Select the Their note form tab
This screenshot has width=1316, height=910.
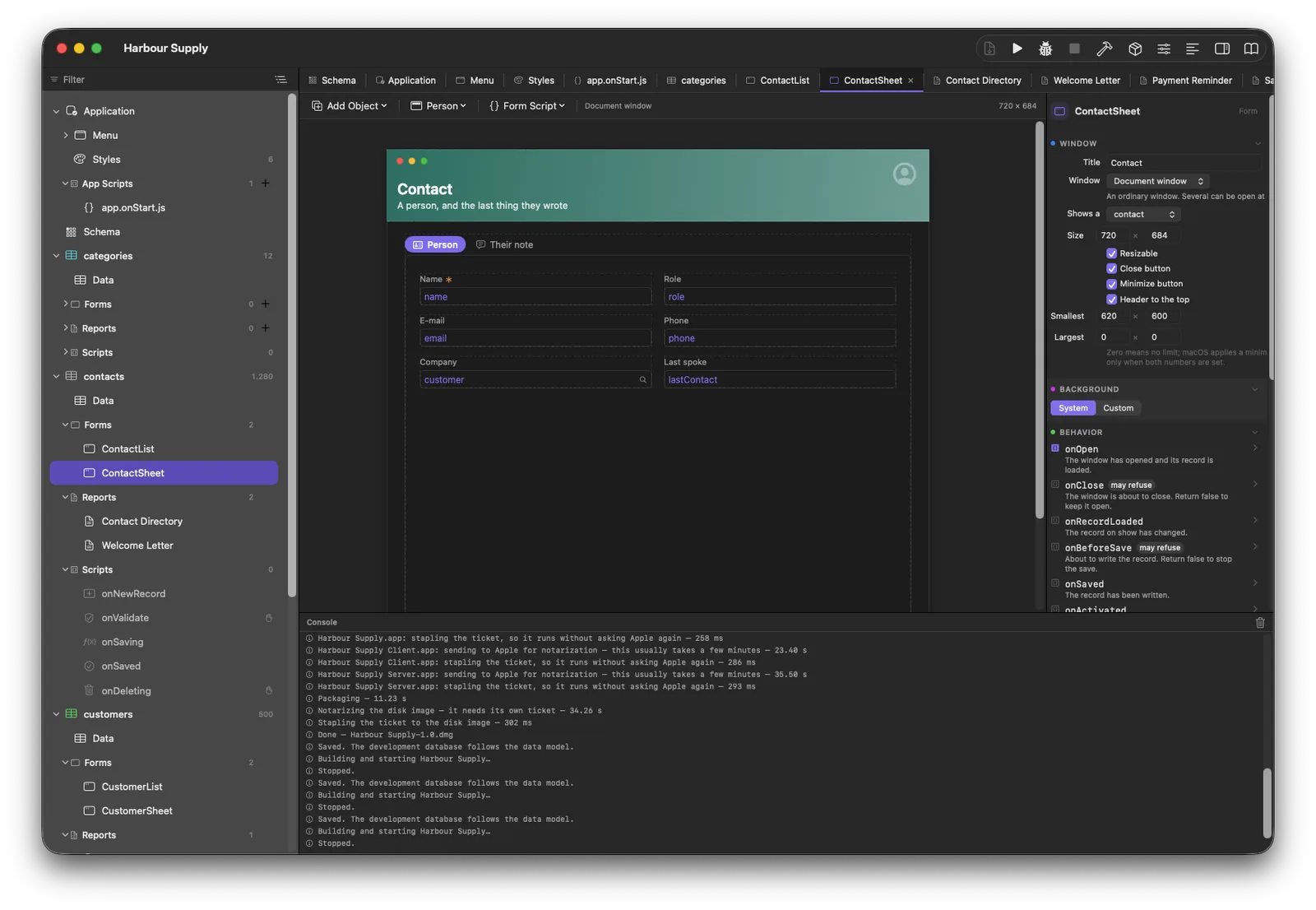(x=504, y=245)
